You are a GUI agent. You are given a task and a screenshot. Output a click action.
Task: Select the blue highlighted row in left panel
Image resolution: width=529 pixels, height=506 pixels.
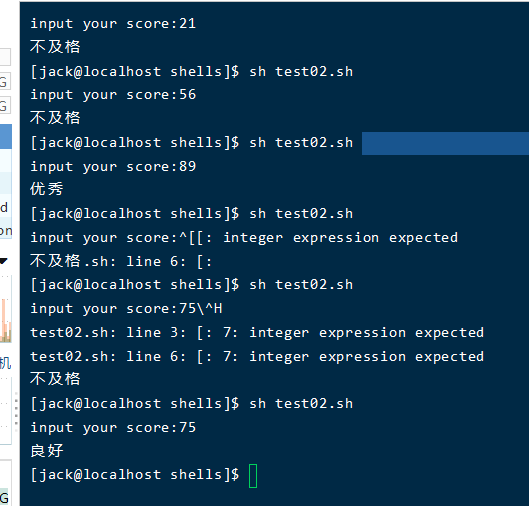pyautogui.click(x=6, y=136)
